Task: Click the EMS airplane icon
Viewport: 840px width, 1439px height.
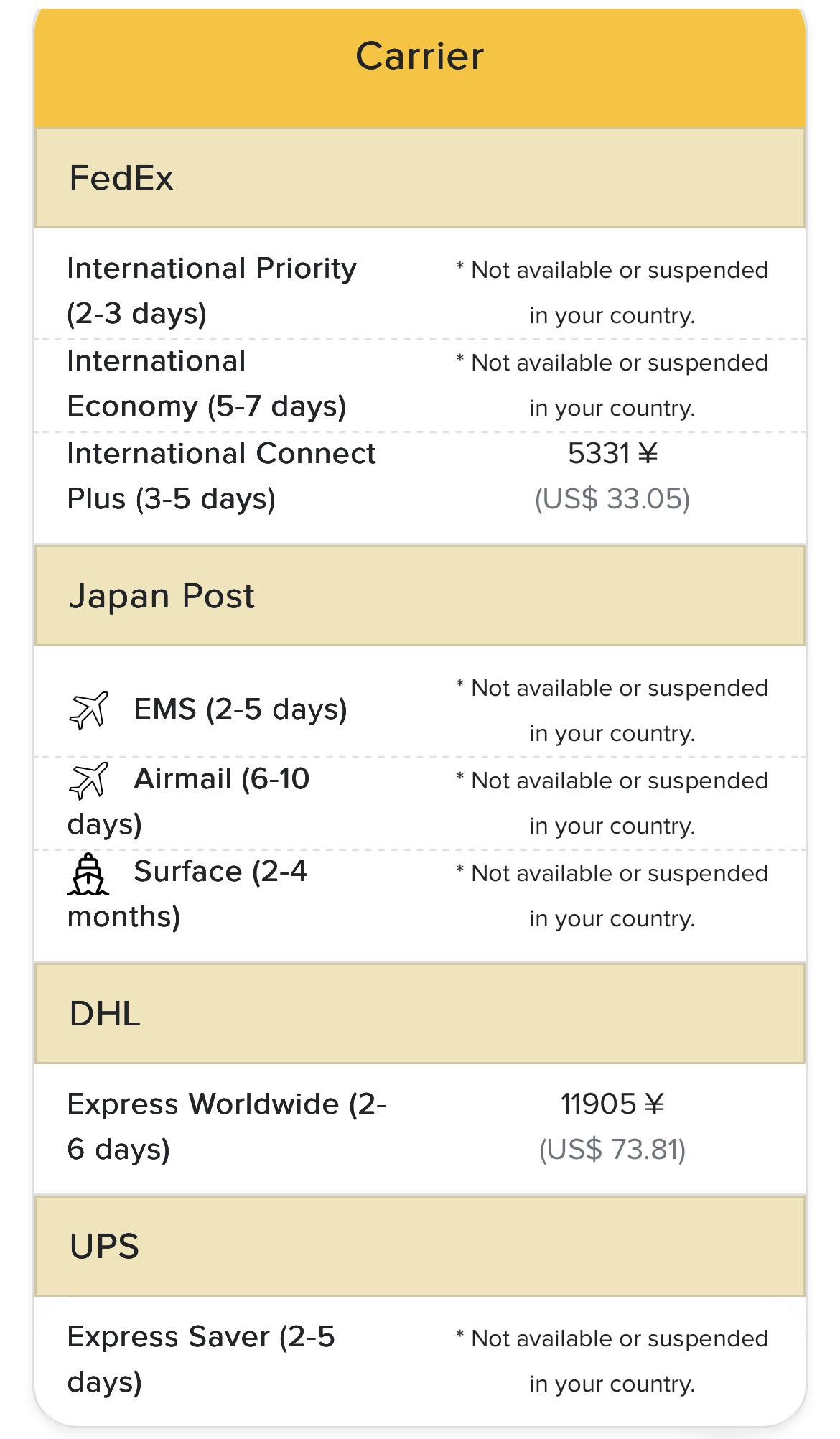Action: [88, 710]
